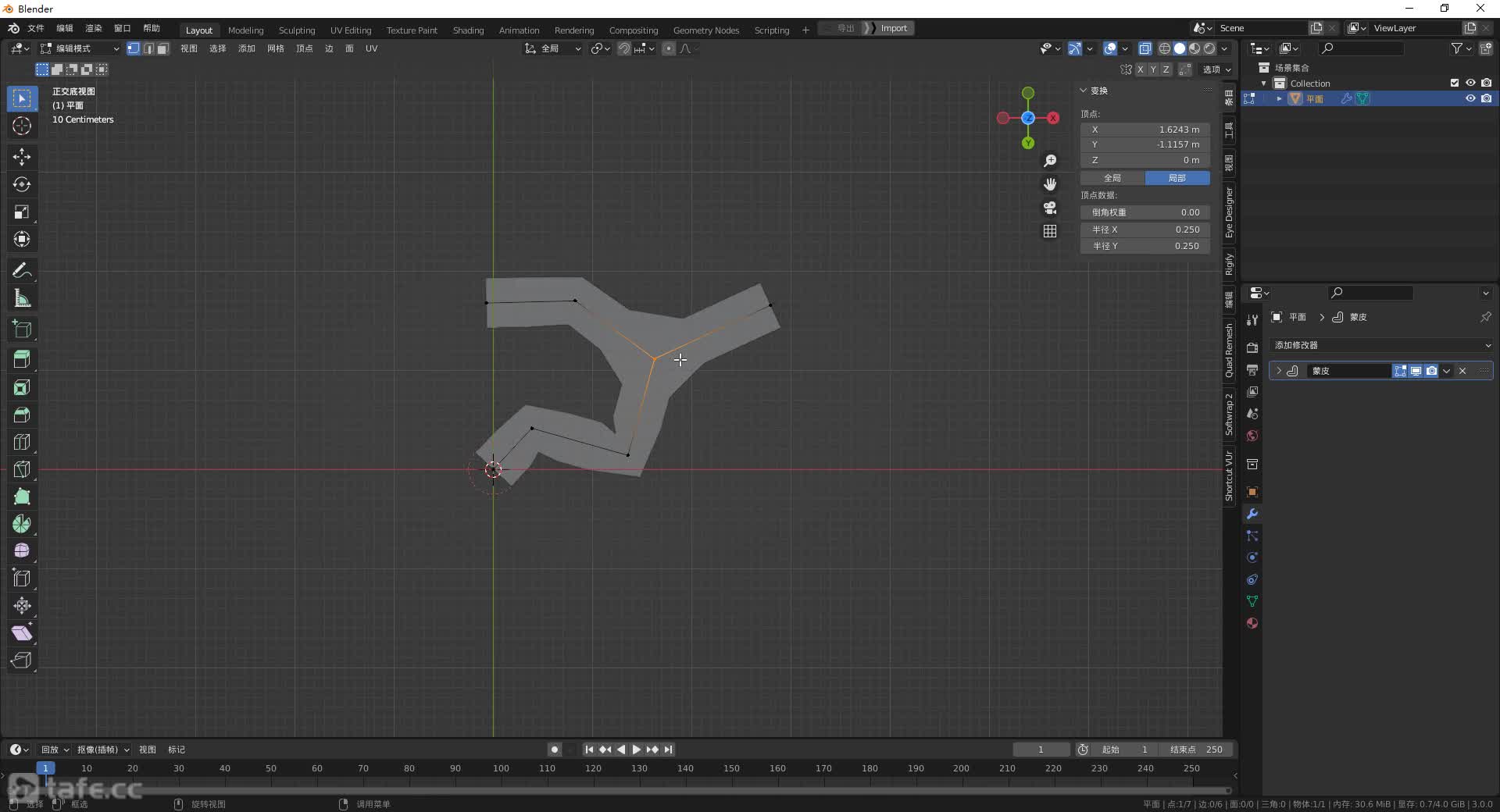Select the Poly Build tool

pyautogui.click(x=22, y=497)
